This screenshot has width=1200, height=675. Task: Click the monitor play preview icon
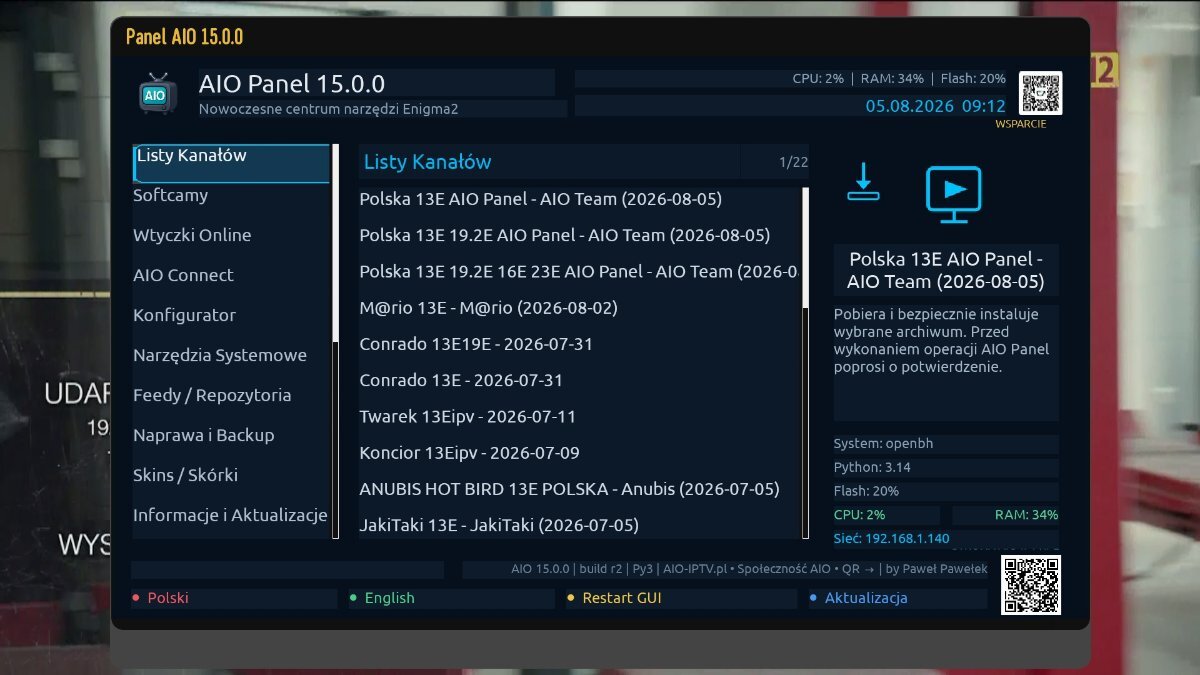[x=953, y=194]
